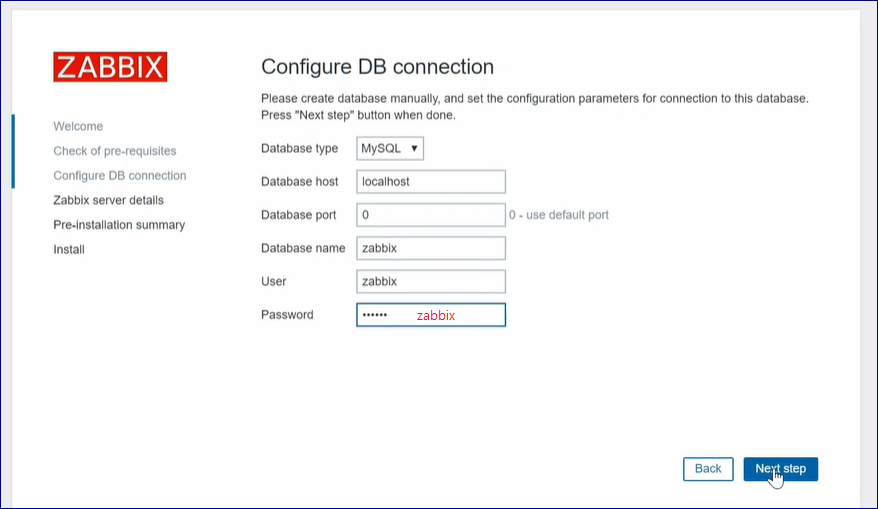Click the Back button
The image size is (878, 509).
point(708,469)
